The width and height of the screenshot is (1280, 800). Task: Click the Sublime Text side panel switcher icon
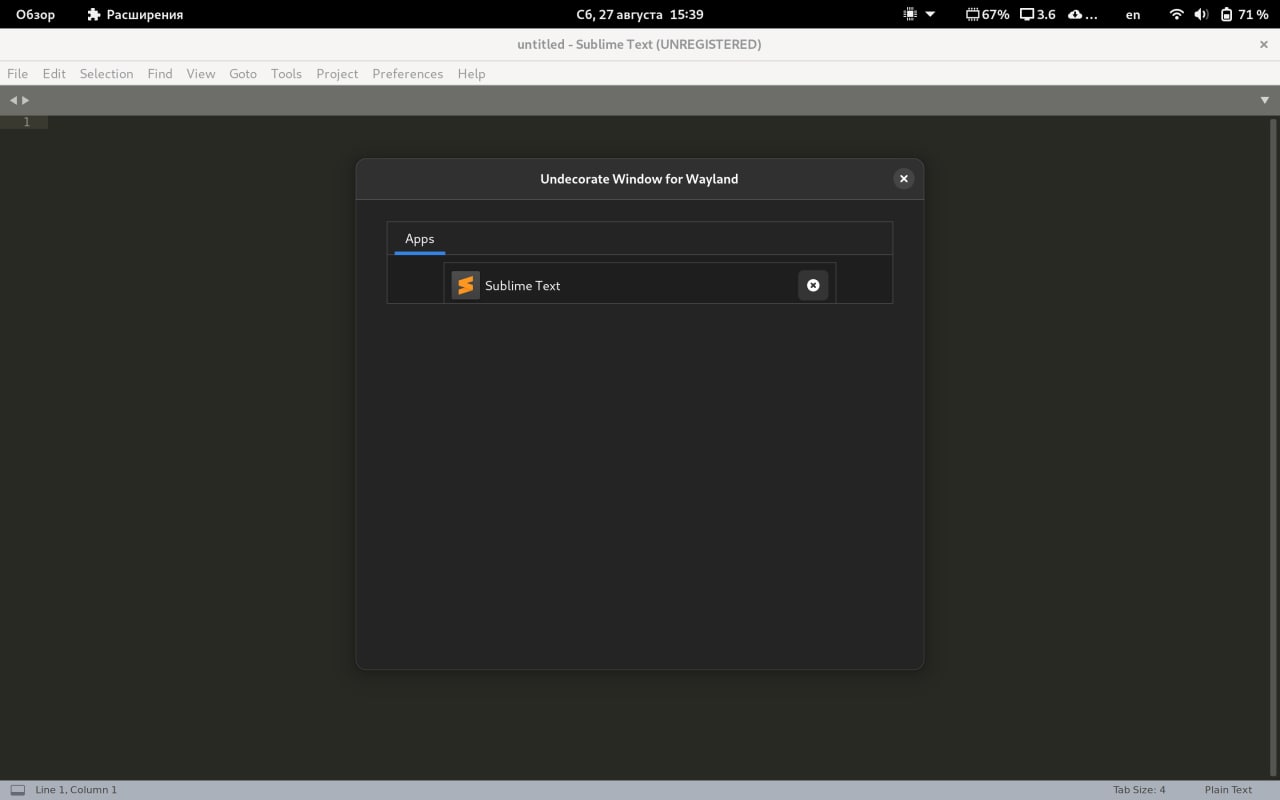(17, 790)
